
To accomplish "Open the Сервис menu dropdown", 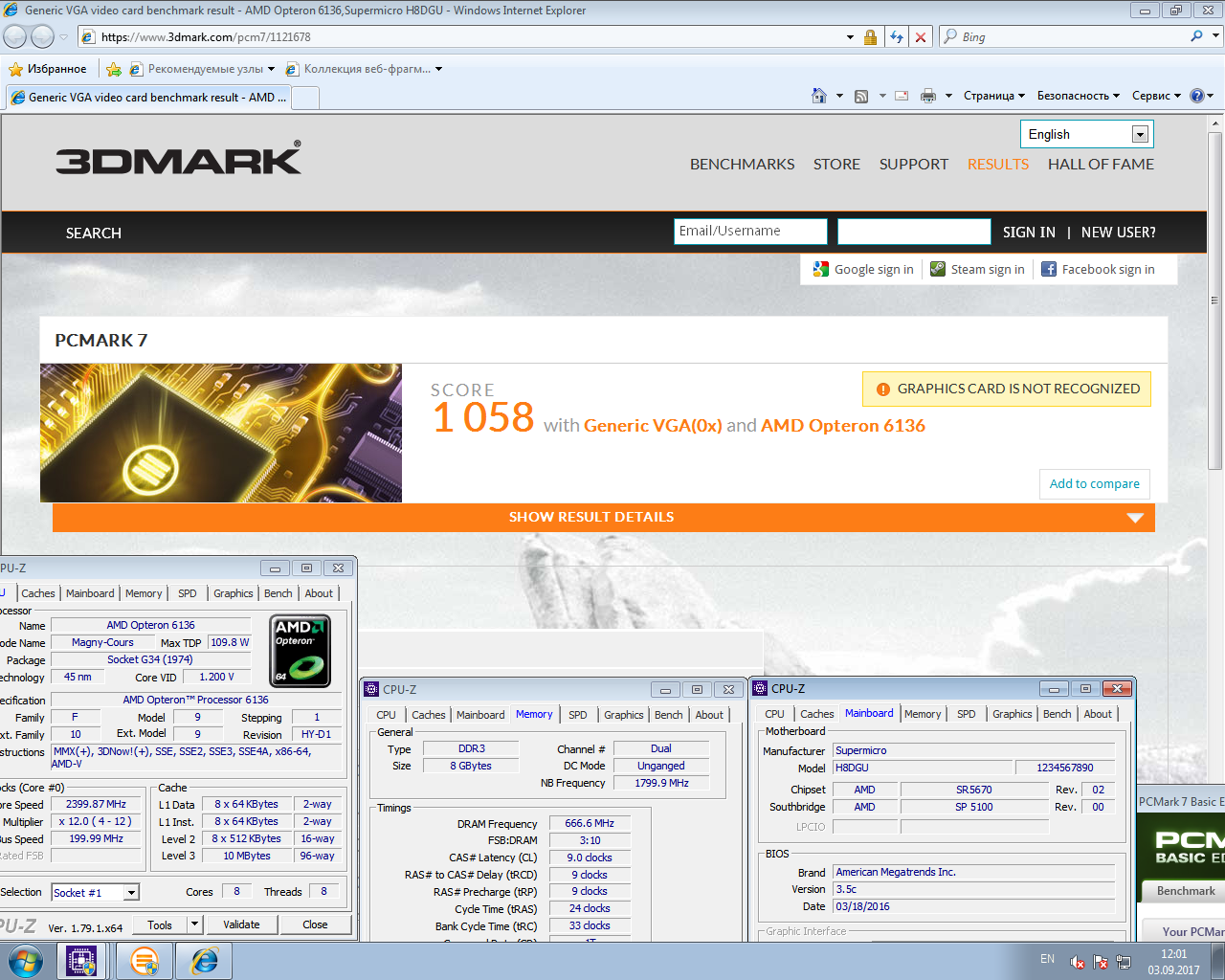I will (x=1156, y=96).
